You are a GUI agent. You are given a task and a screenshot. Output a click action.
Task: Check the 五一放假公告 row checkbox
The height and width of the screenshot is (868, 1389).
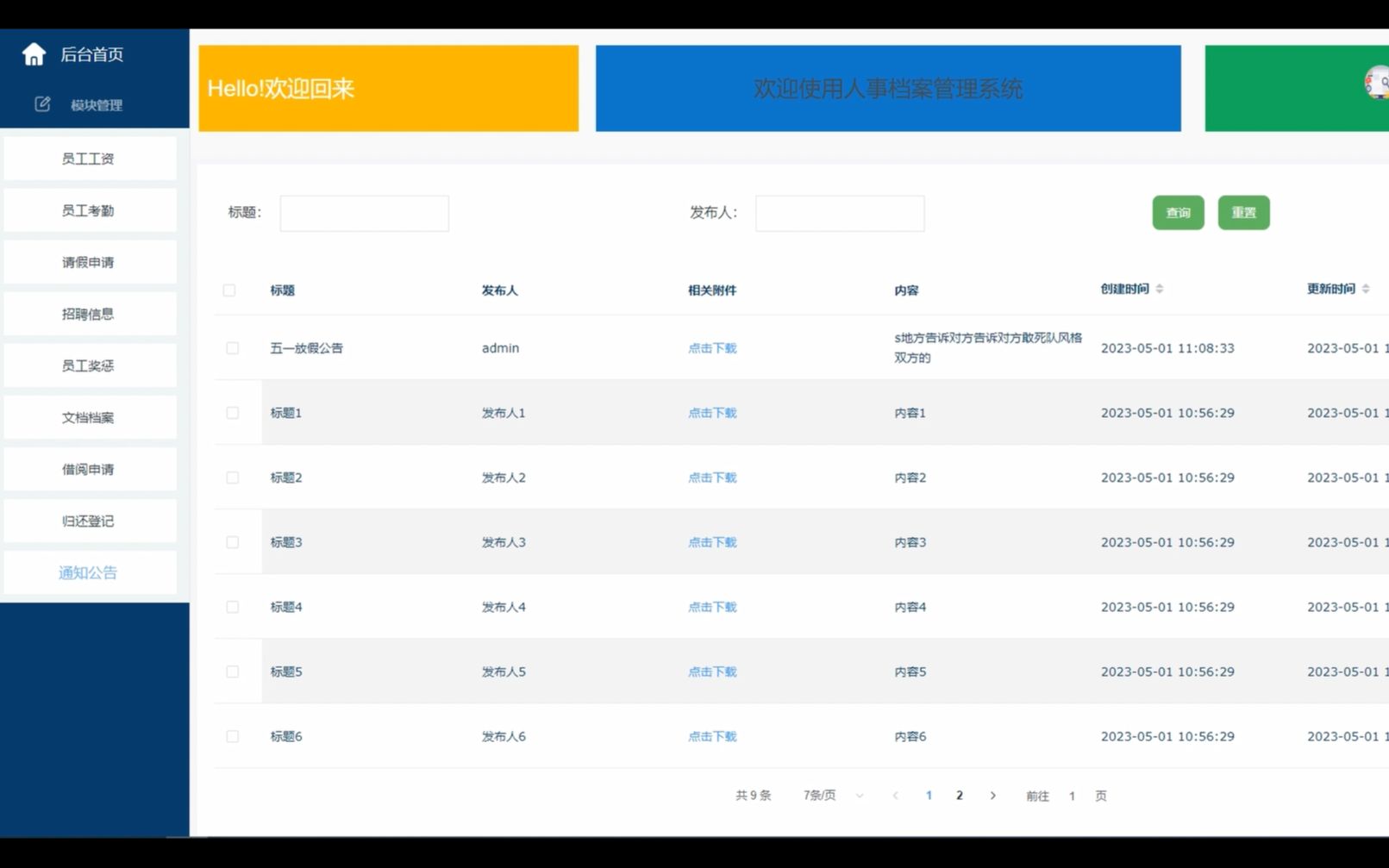tap(233, 348)
